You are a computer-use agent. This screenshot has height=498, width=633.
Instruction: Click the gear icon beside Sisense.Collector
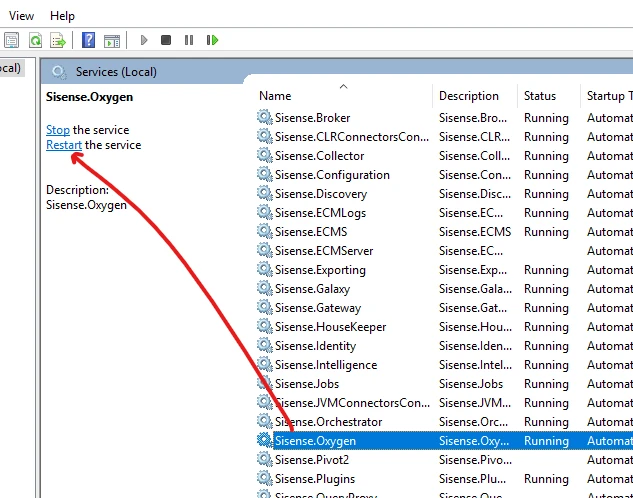coord(264,155)
